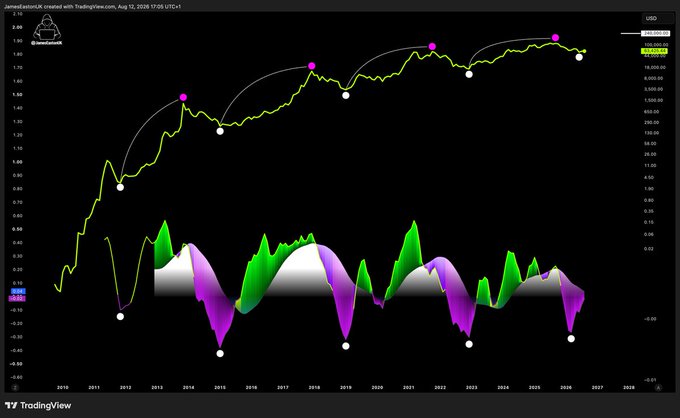Click the 18,000.00 price axis label

click(x=655, y=67)
